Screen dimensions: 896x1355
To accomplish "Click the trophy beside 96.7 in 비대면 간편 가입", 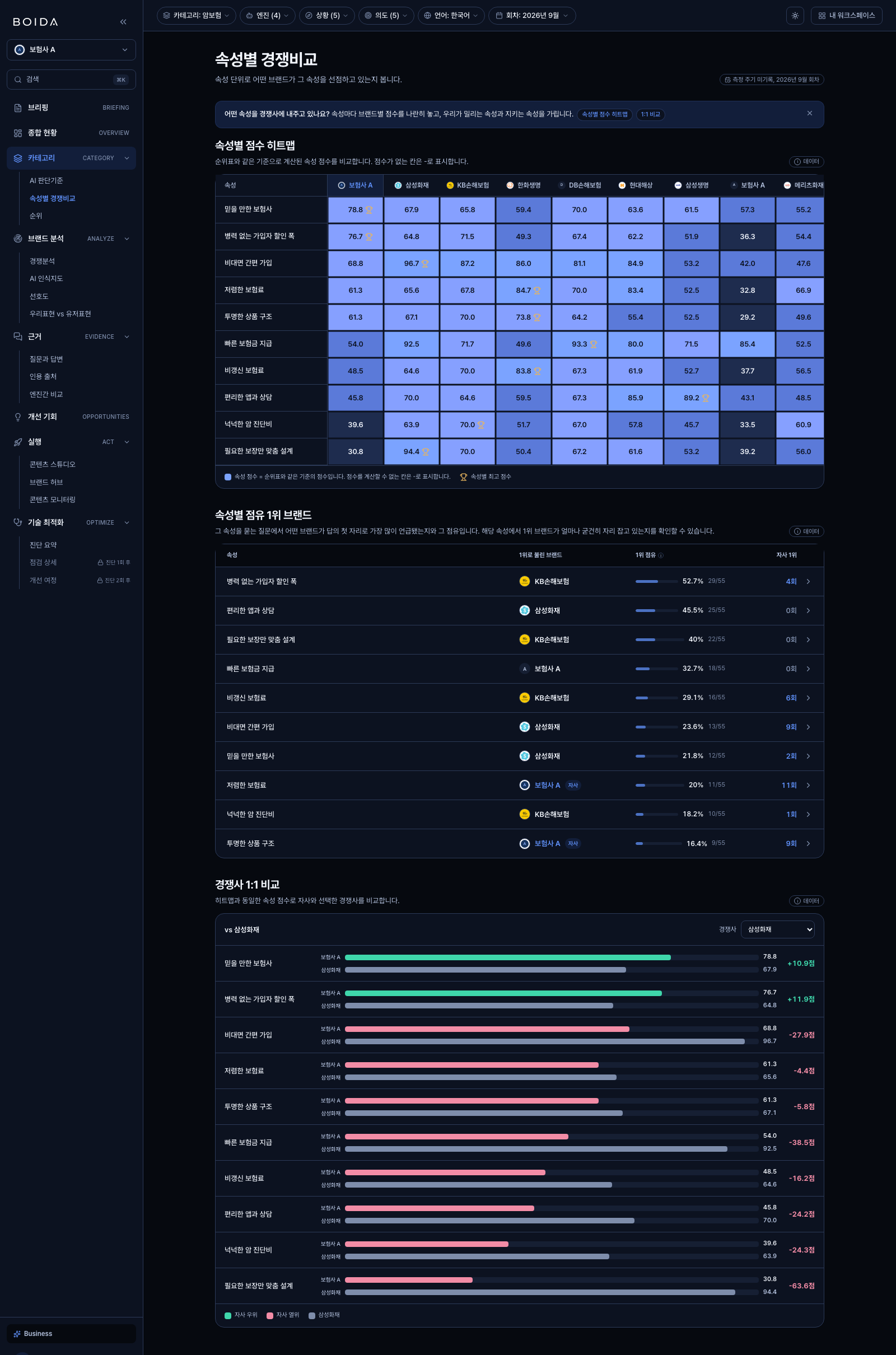I will [x=425, y=263].
